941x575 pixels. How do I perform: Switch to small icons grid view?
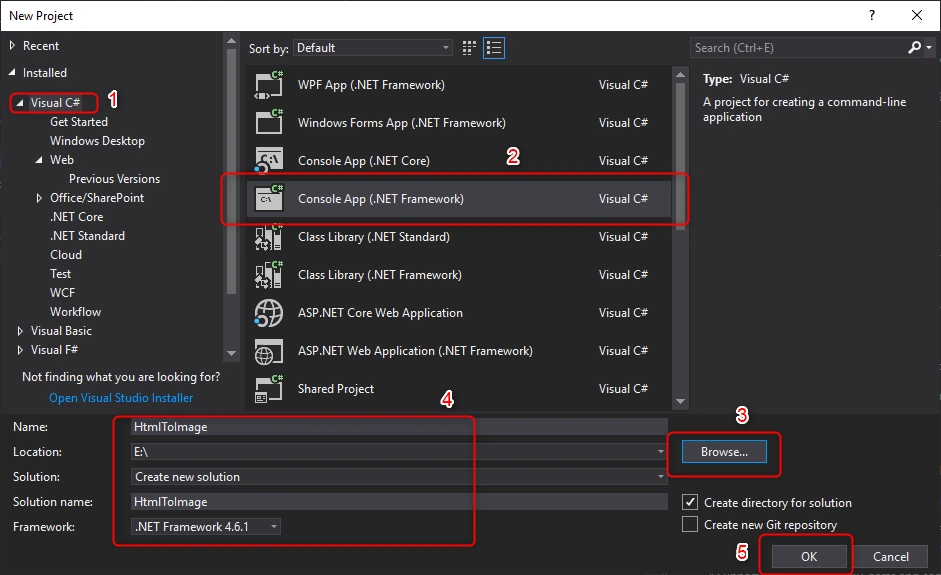469,48
